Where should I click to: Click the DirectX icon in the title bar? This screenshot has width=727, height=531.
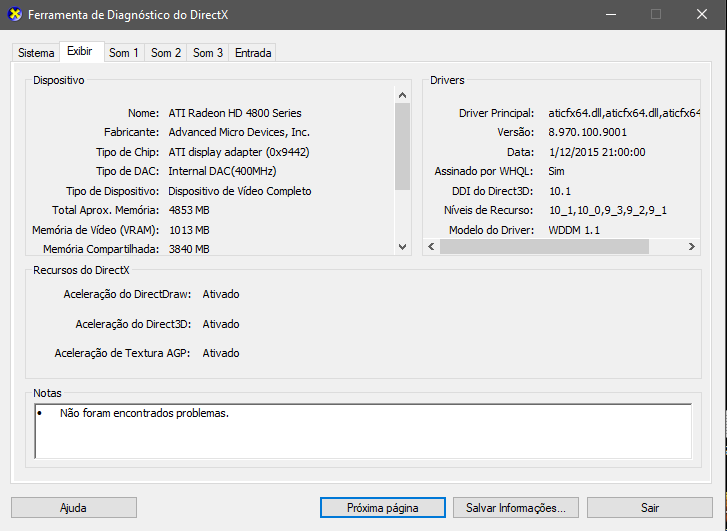(x=13, y=15)
